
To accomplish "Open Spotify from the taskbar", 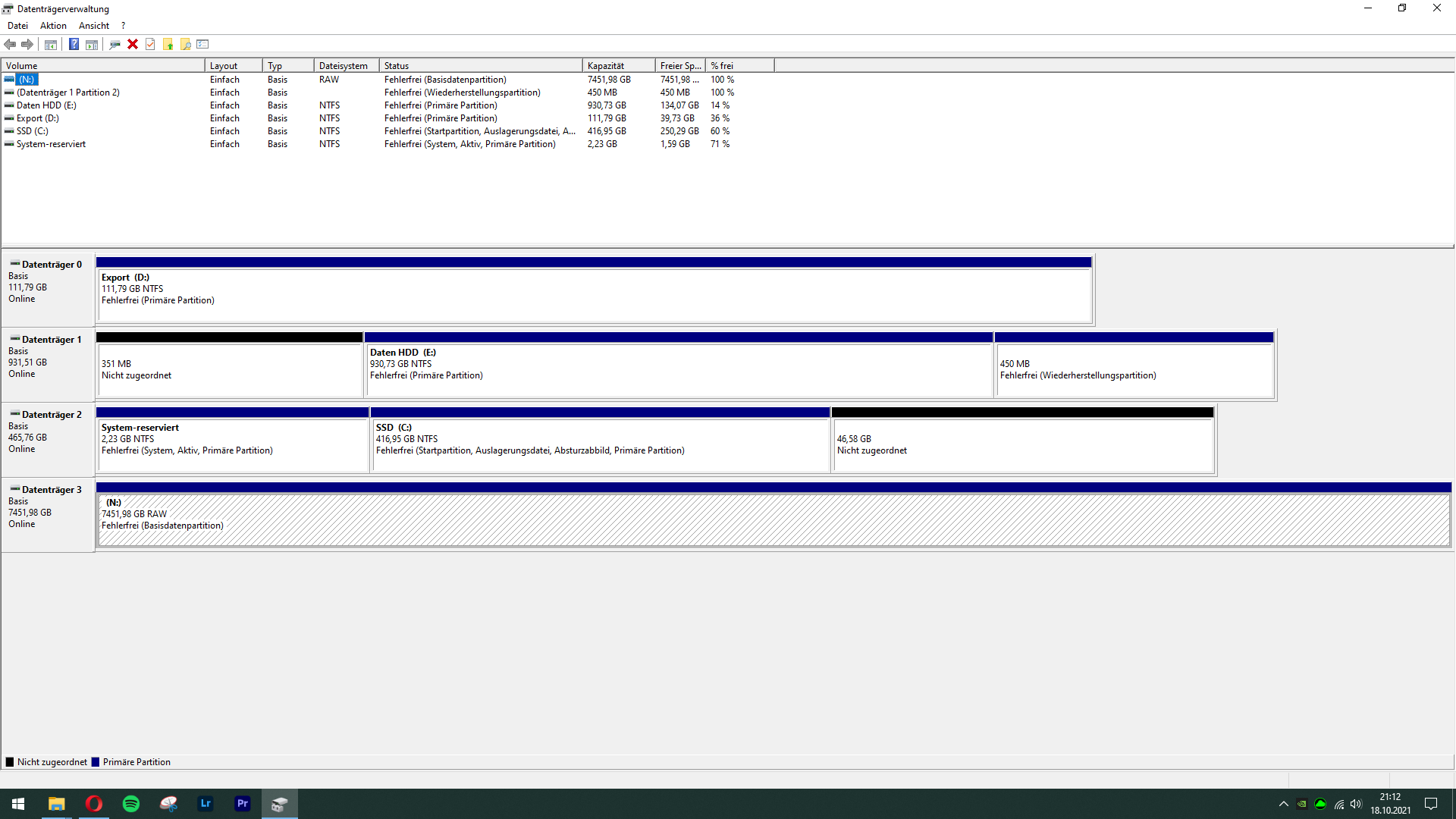I will click(131, 804).
